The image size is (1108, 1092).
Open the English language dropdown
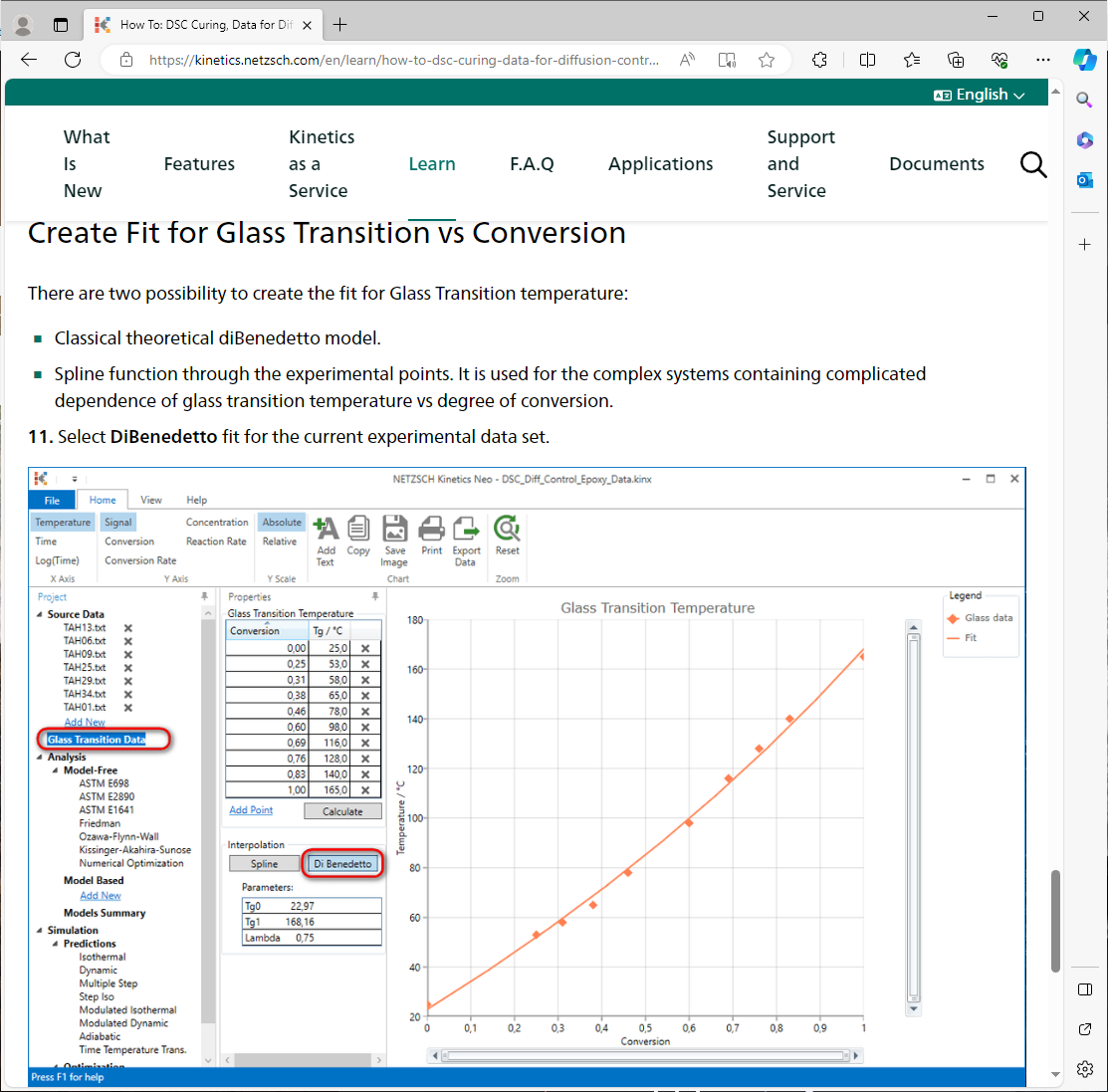coord(979,95)
